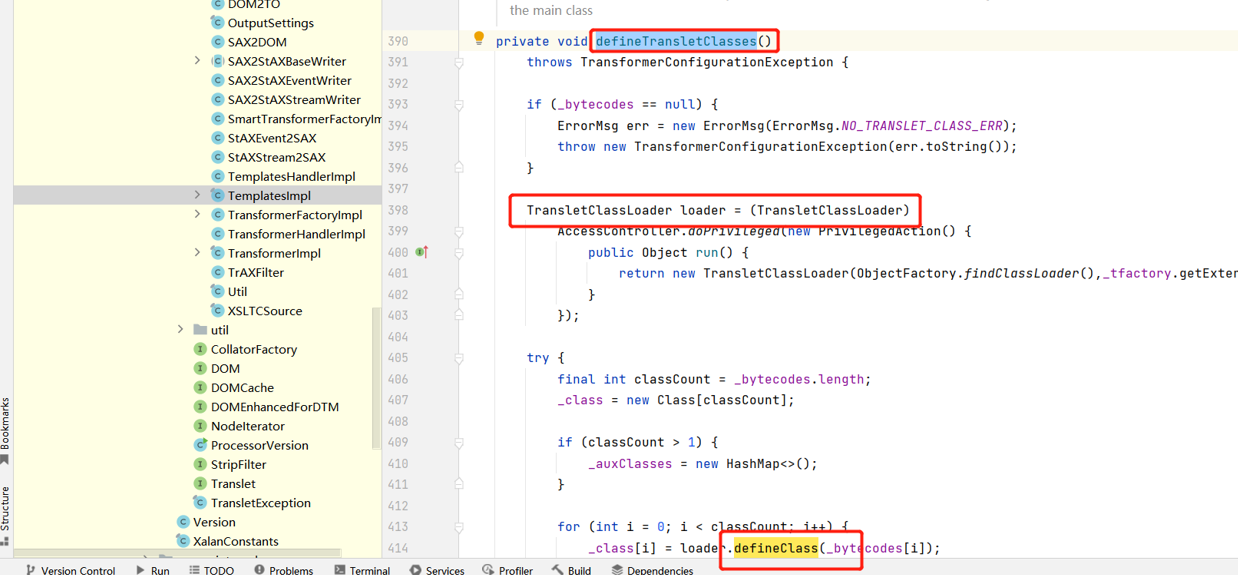Click the ProcessorVersion class icon

(x=200, y=445)
